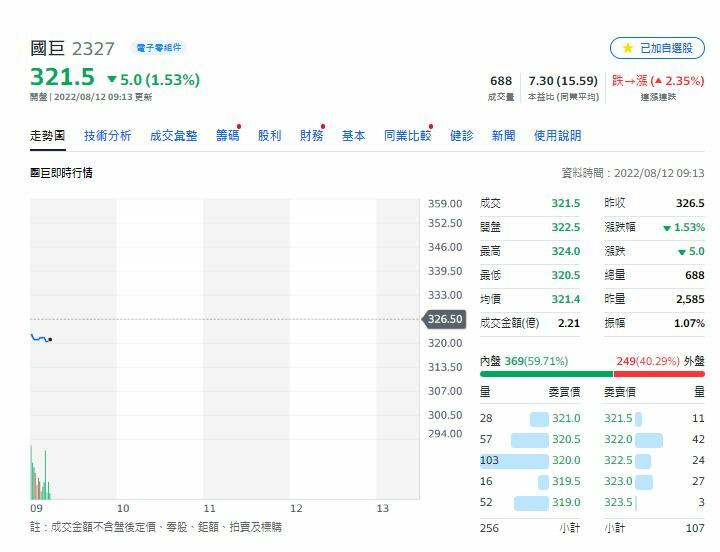Open the 新聞 tab

504,136
